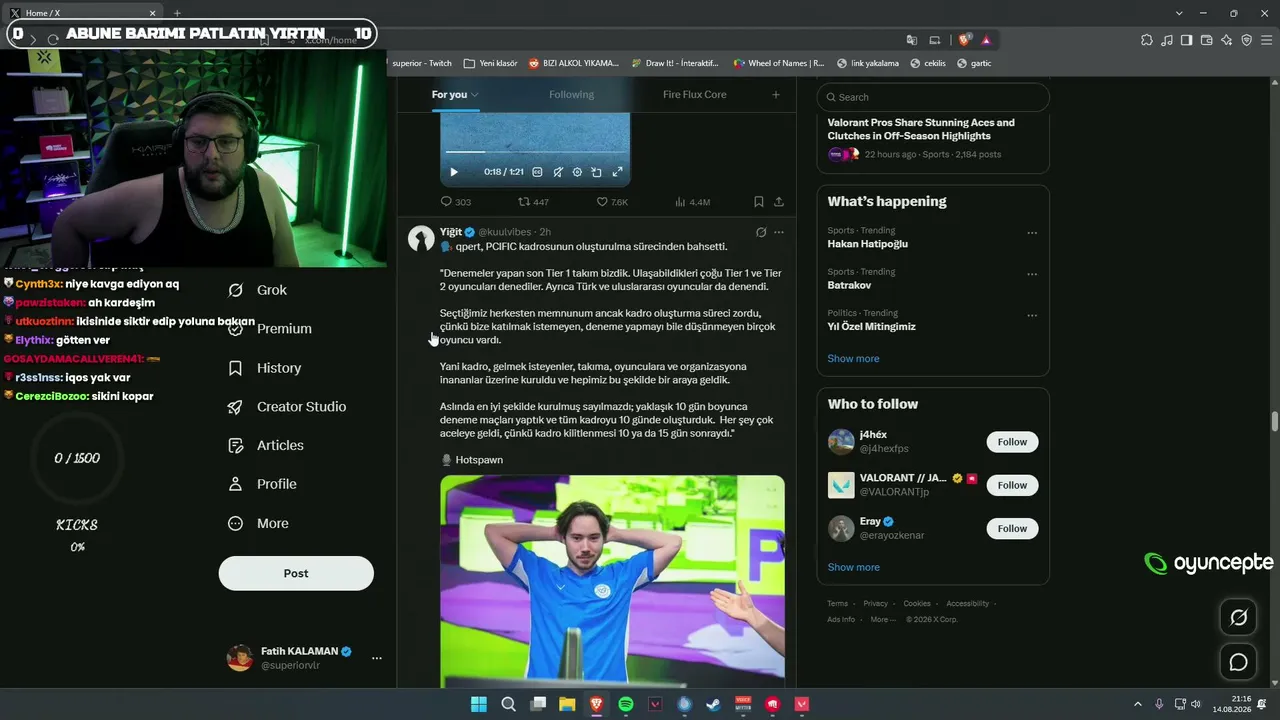Switch to the Fire Flux Core tab
Screen dimensions: 1280x720
click(x=694, y=94)
